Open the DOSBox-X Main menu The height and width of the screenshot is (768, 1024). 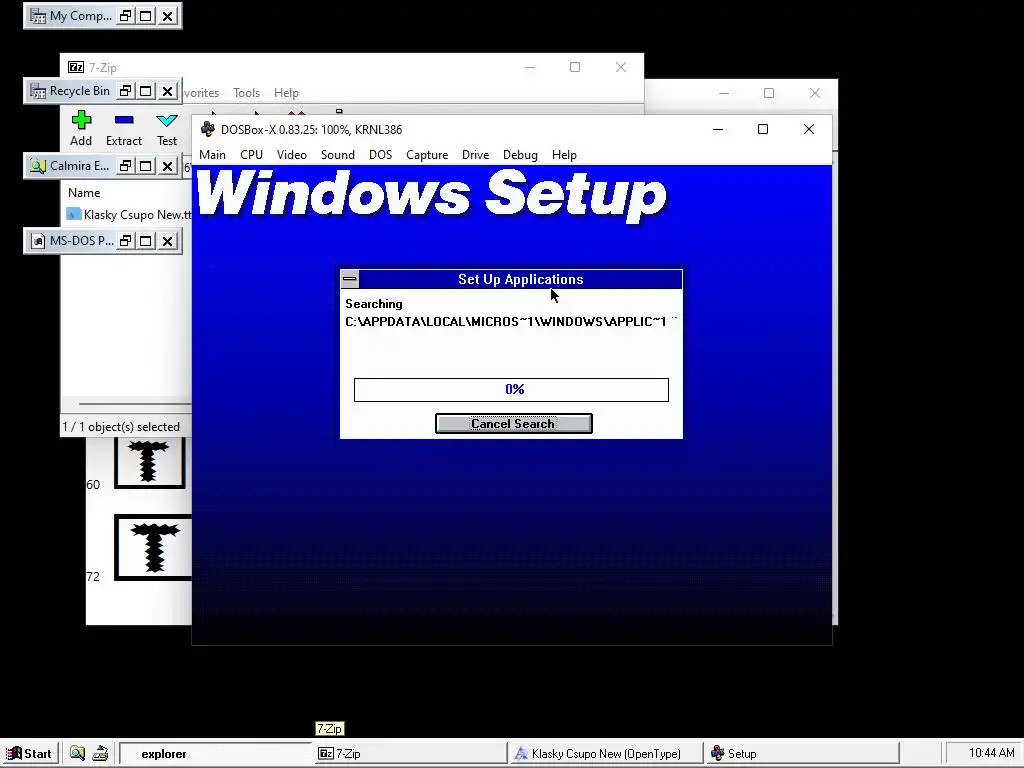click(212, 155)
